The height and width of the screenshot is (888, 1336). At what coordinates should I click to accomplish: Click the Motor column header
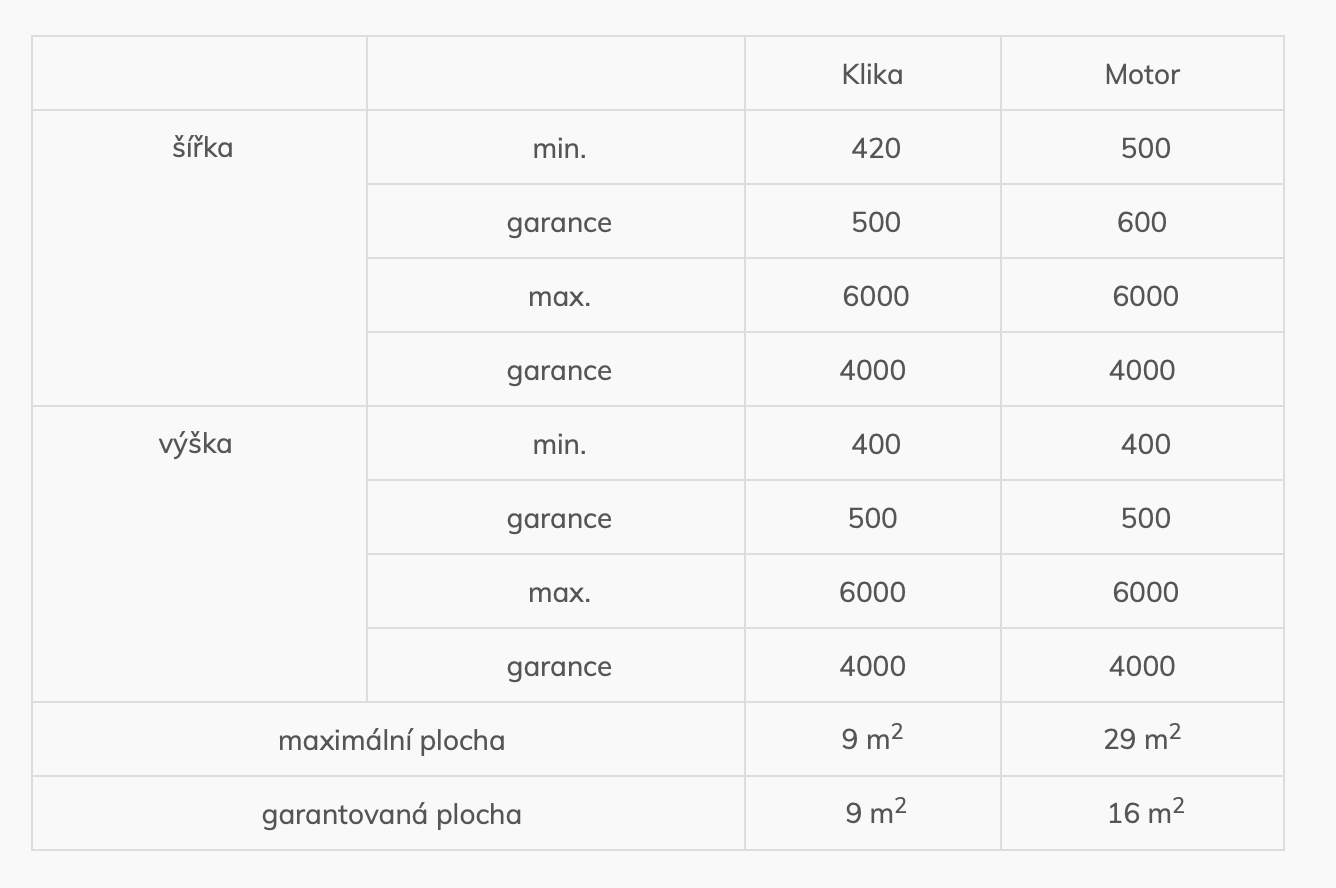1142,74
